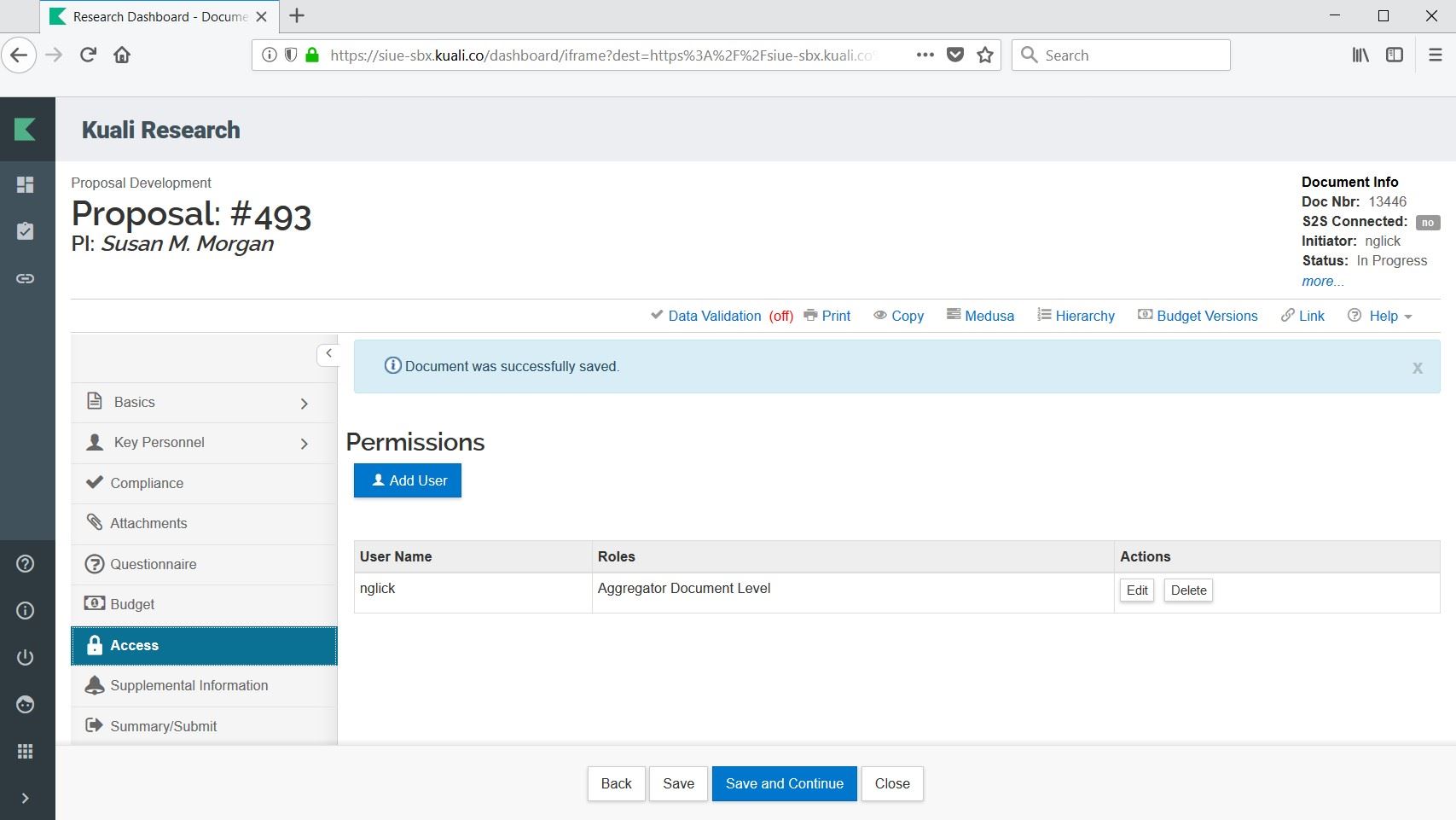This screenshot has width=1456, height=820.
Task: Click the chain link icon in sidebar
Action: (x=26, y=278)
